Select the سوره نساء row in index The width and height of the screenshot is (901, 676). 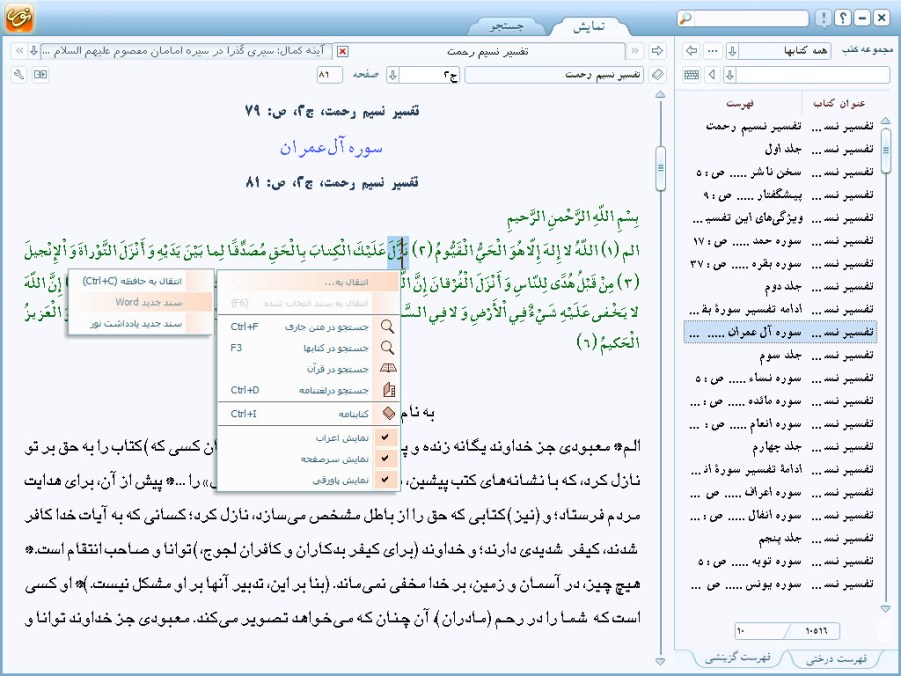[x=780, y=378]
